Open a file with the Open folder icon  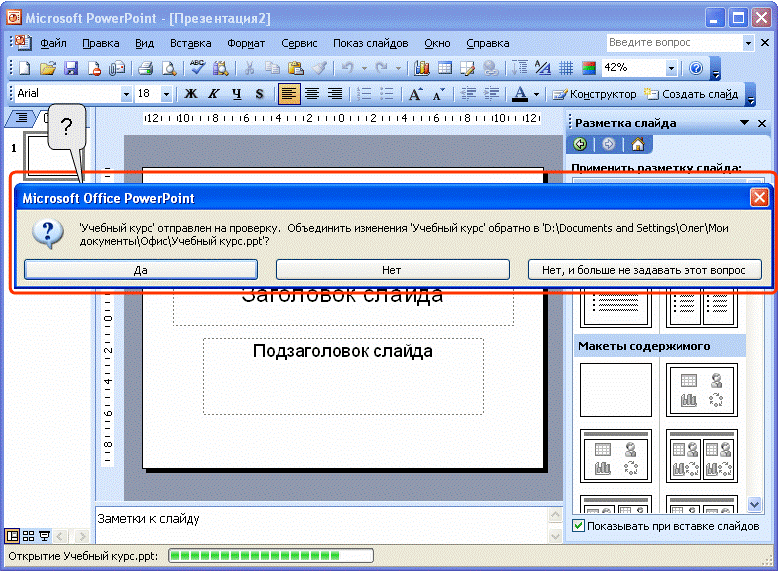point(48,68)
